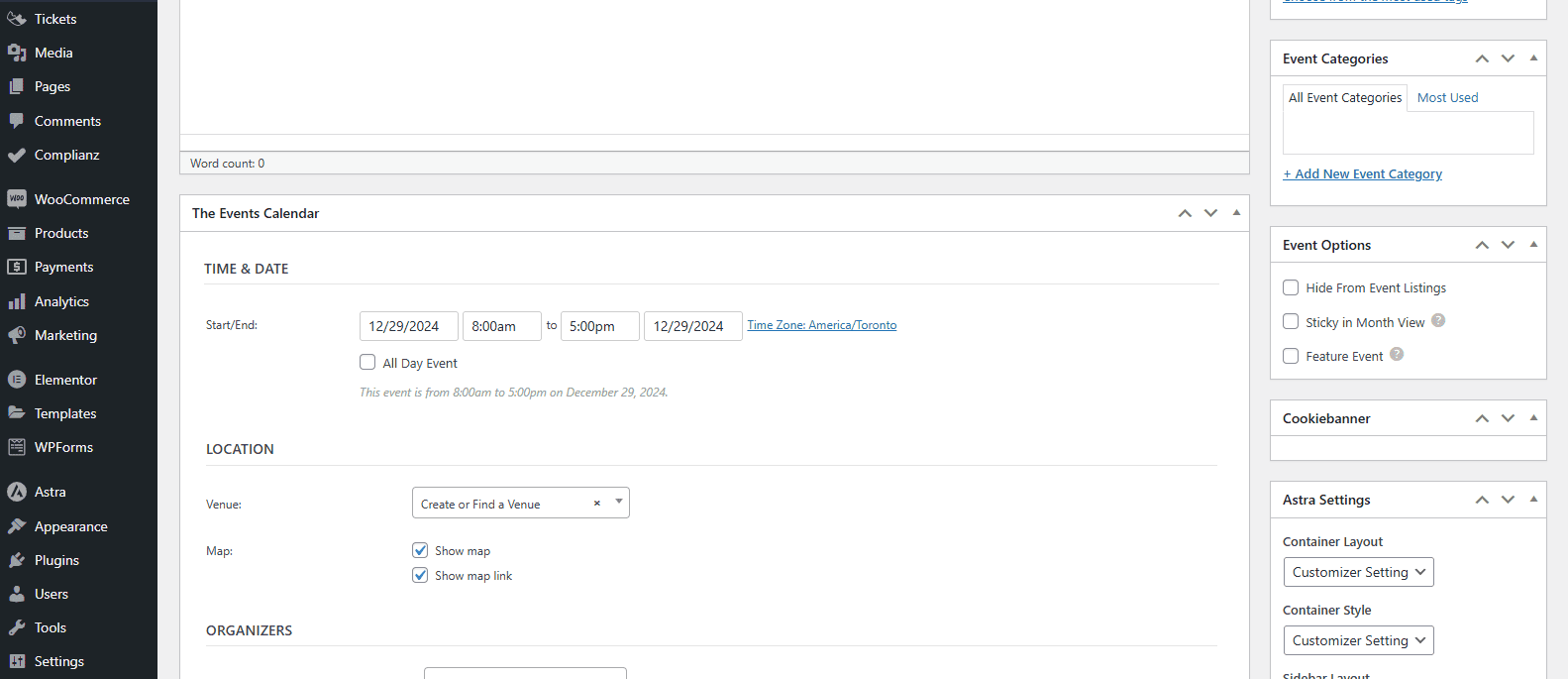This screenshot has height=679, width=1568.
Task: Click help icon beside Sticky in Month View
Action: [1438, 320]
